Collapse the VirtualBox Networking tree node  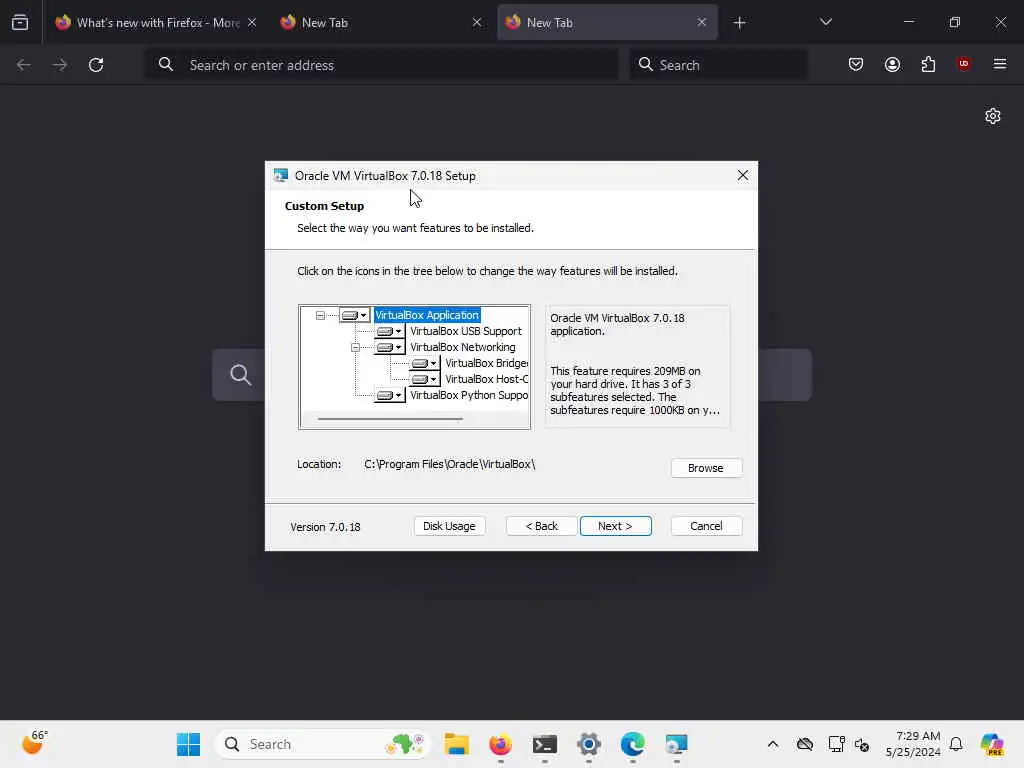355,347
